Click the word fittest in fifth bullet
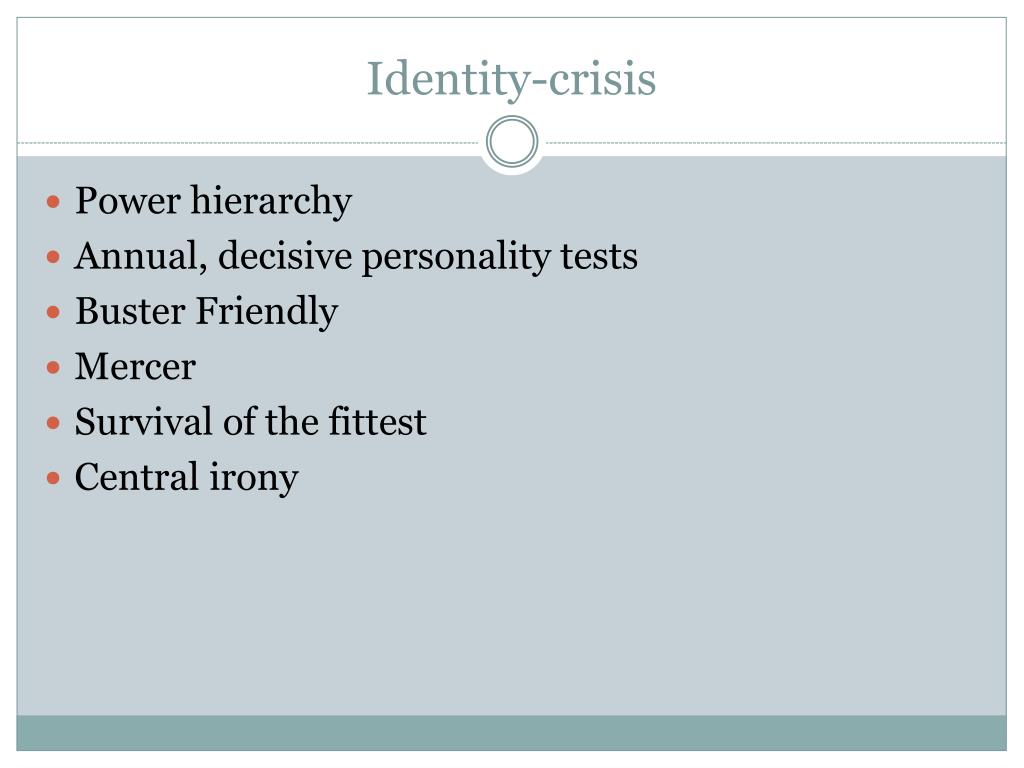This screenshot has height=768, width=1024. (377, 421)
